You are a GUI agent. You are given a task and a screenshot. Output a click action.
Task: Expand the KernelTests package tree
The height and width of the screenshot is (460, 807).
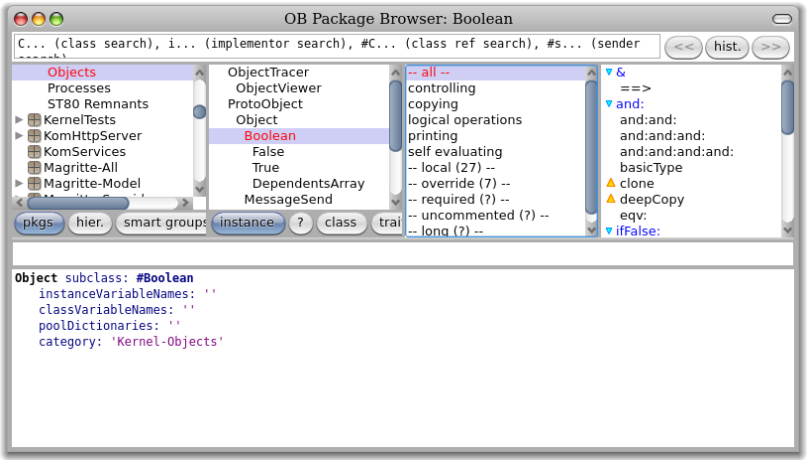19,120
